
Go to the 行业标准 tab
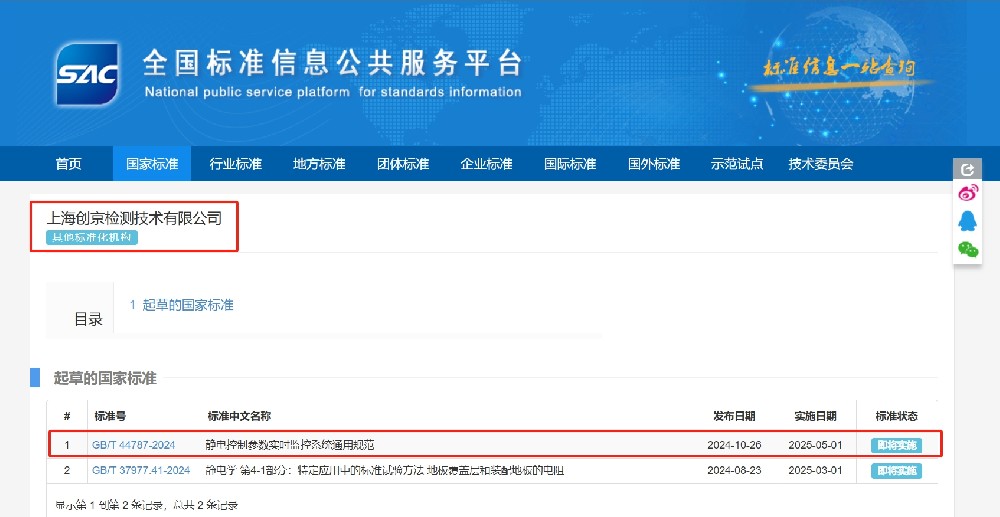[235, 164]
